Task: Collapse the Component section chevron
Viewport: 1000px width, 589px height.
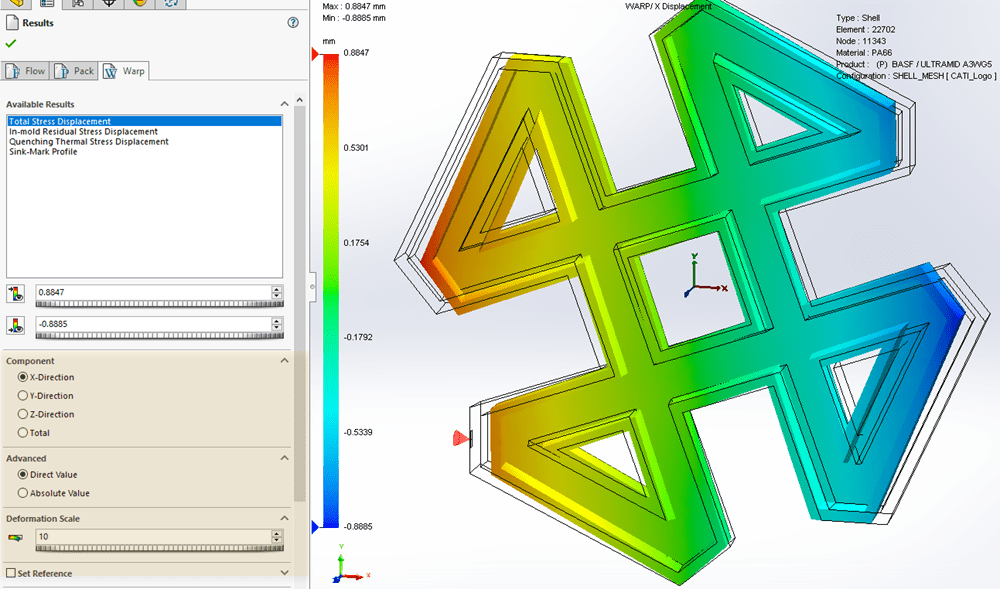Action: 284,361
